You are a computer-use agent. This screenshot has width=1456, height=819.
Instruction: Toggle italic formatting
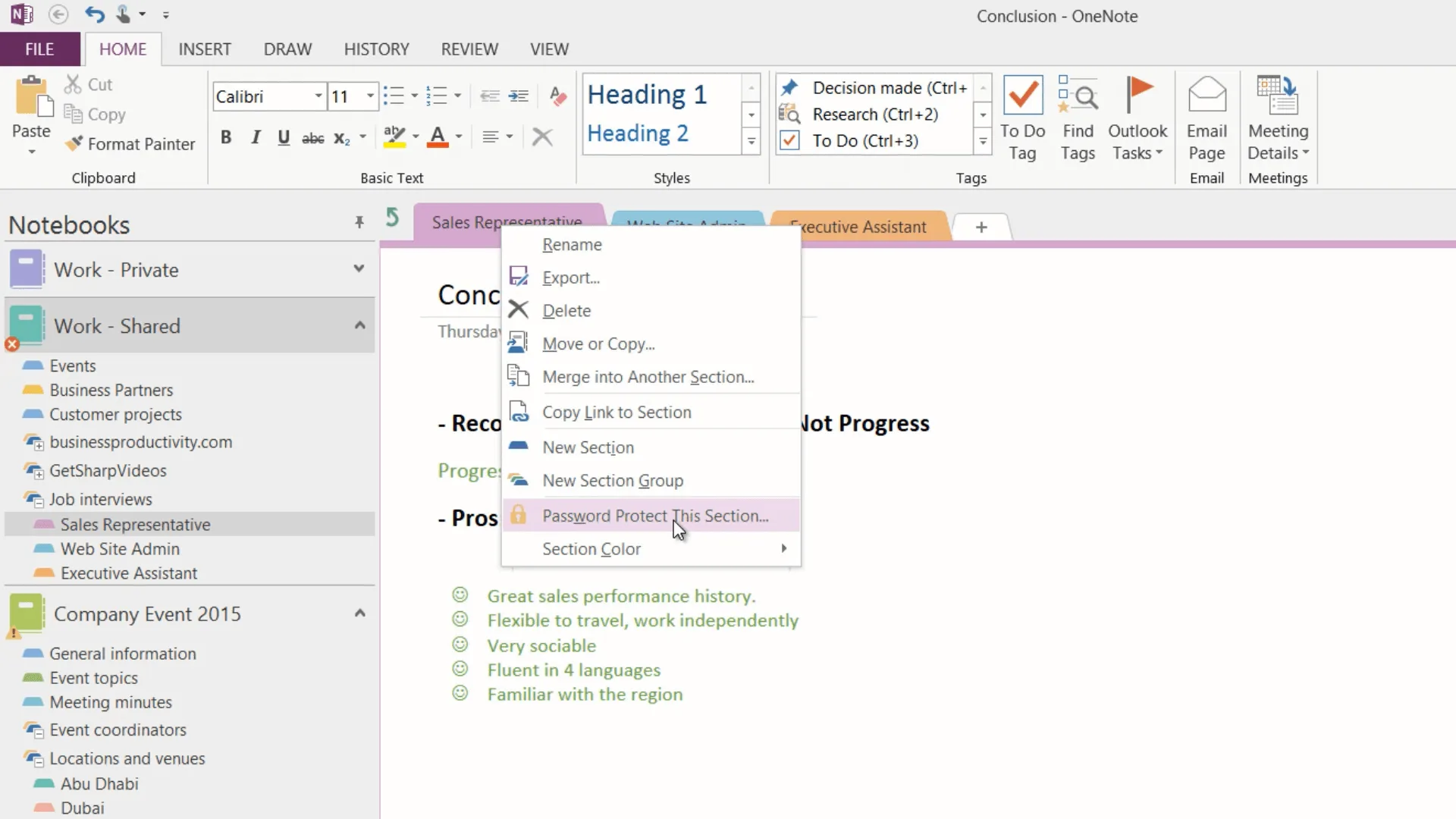click(256, 137)
